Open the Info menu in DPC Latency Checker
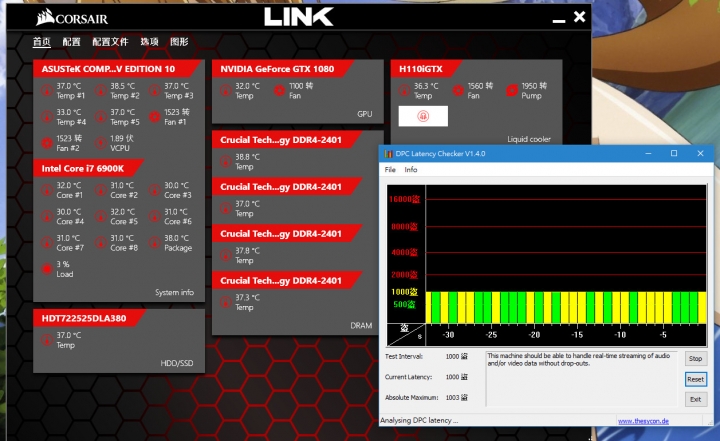 pos(411,170)
